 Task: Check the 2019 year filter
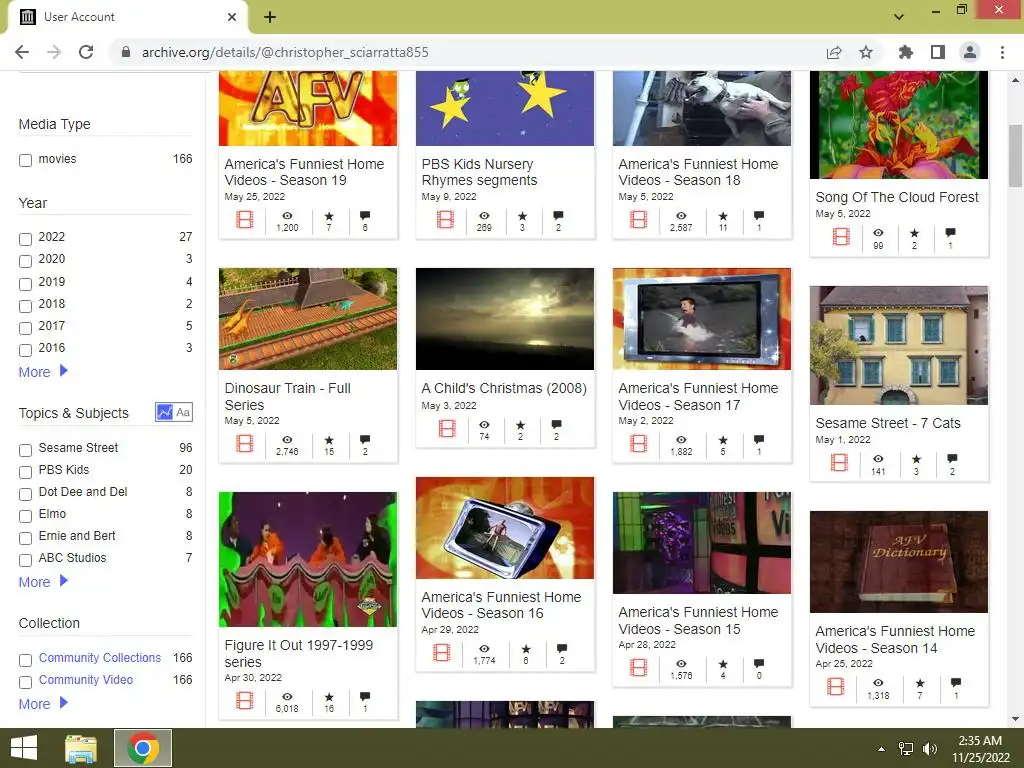[25, 284]
